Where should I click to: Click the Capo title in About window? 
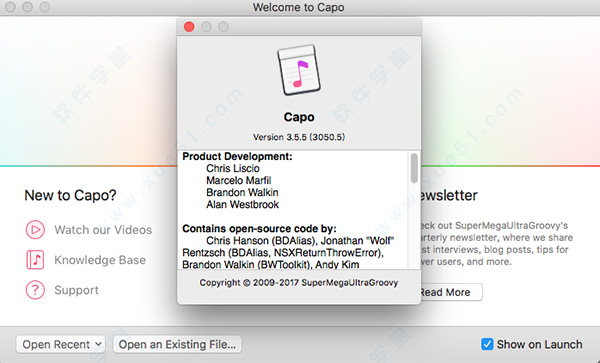pyautogui.click(x=299, y=117)
